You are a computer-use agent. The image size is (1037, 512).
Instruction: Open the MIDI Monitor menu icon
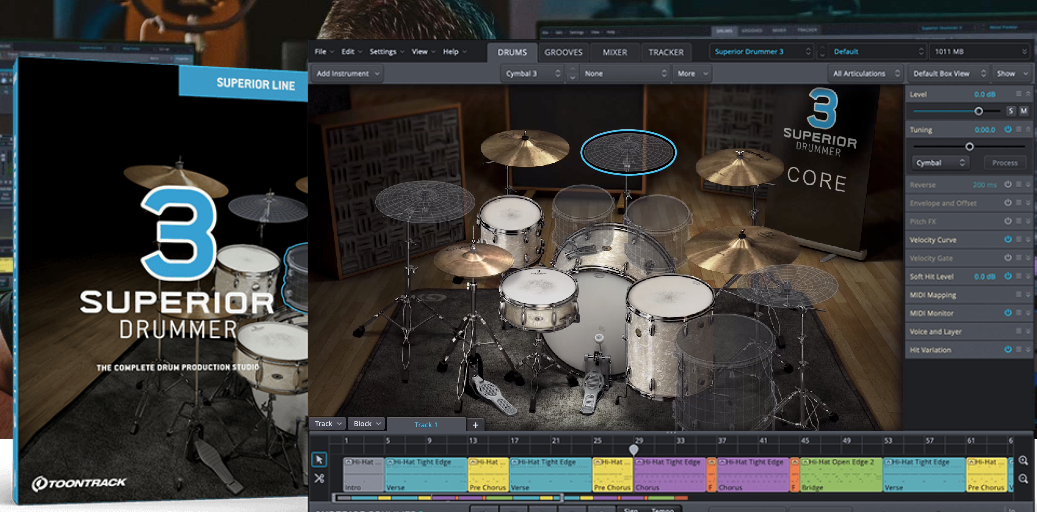click(1018, 313)
